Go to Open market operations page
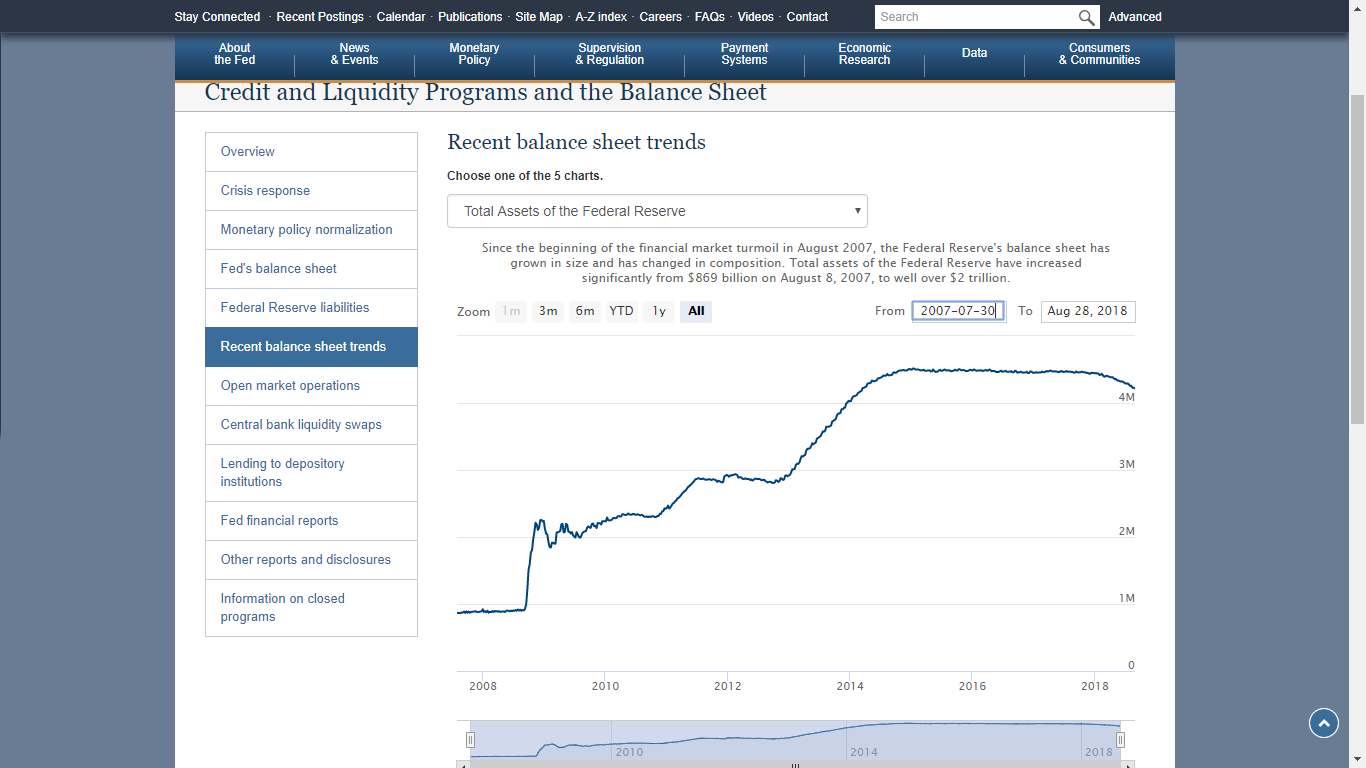 (290, 386)
